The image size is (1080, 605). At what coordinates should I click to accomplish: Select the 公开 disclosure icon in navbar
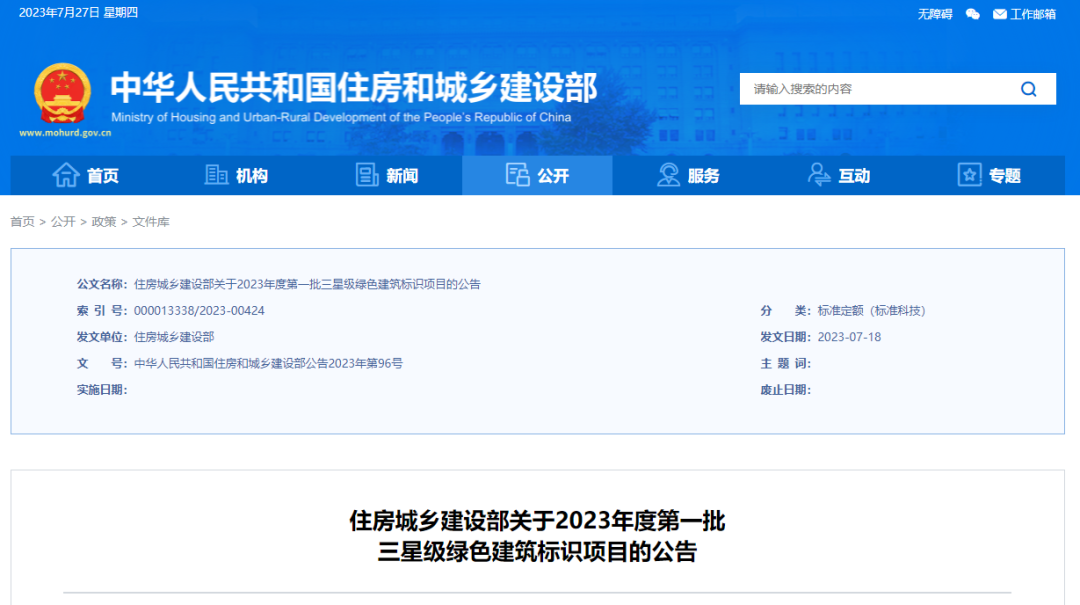pyautogui.click(x=517, y=174)
